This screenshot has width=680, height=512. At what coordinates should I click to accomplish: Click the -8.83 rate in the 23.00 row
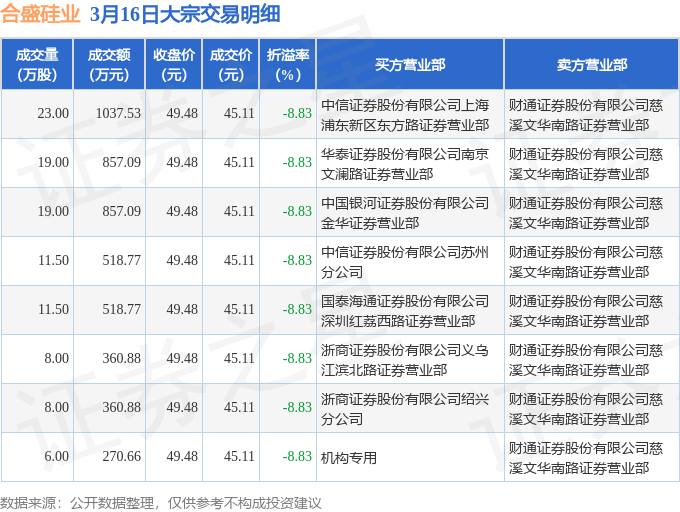coord(297,113)
